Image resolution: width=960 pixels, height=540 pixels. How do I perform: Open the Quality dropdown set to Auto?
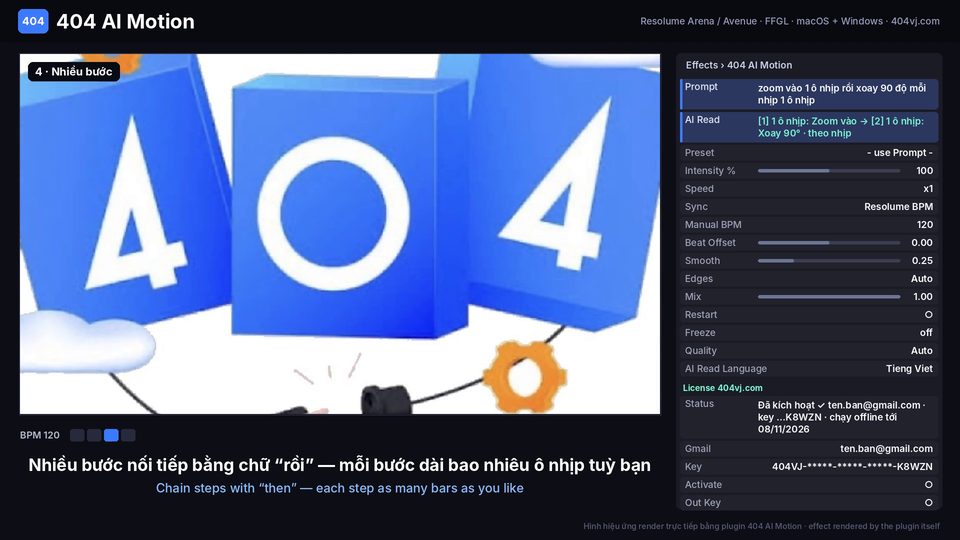[x=921, y=351]
